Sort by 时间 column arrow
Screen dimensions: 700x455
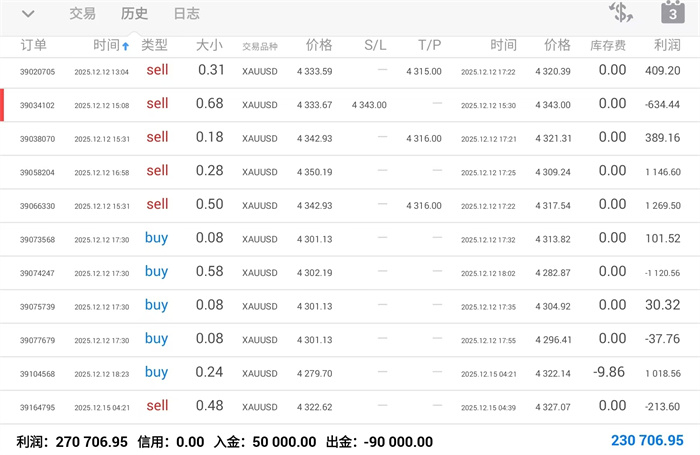pyautogui.click(x=125, y=46)
